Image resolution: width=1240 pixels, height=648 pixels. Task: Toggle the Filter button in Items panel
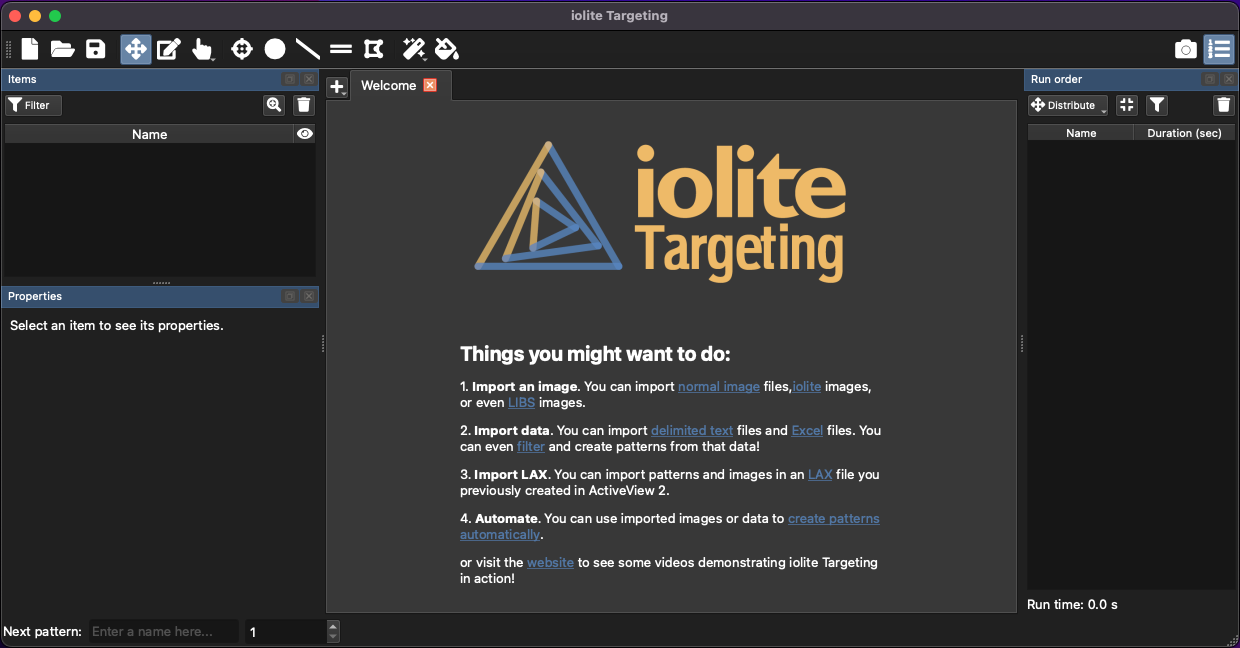click(32, 104)
